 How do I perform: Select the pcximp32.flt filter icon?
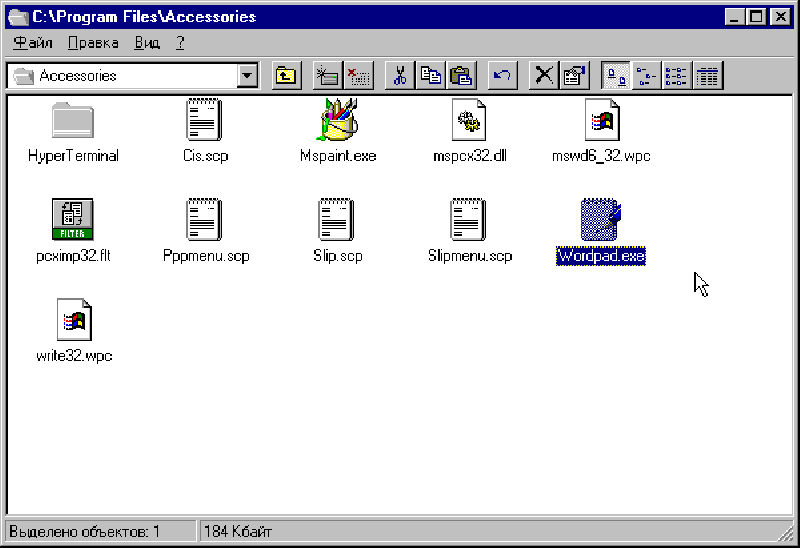[72, 219]
